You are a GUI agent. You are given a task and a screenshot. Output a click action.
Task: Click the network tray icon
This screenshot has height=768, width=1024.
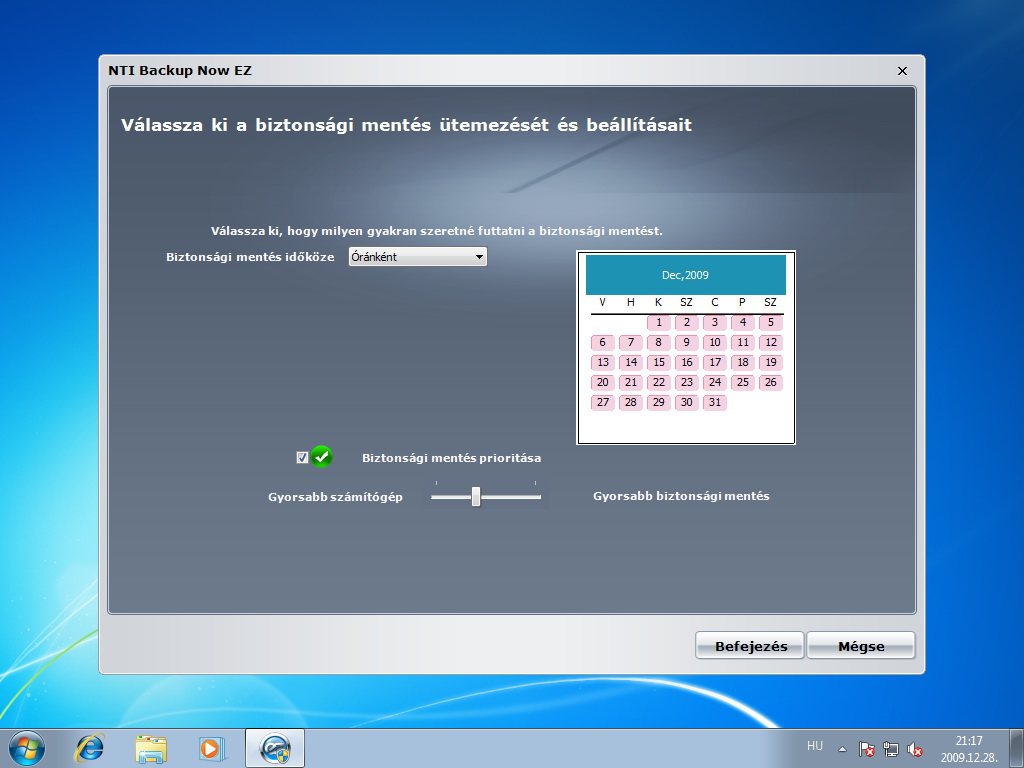click(x=891, y=749)
